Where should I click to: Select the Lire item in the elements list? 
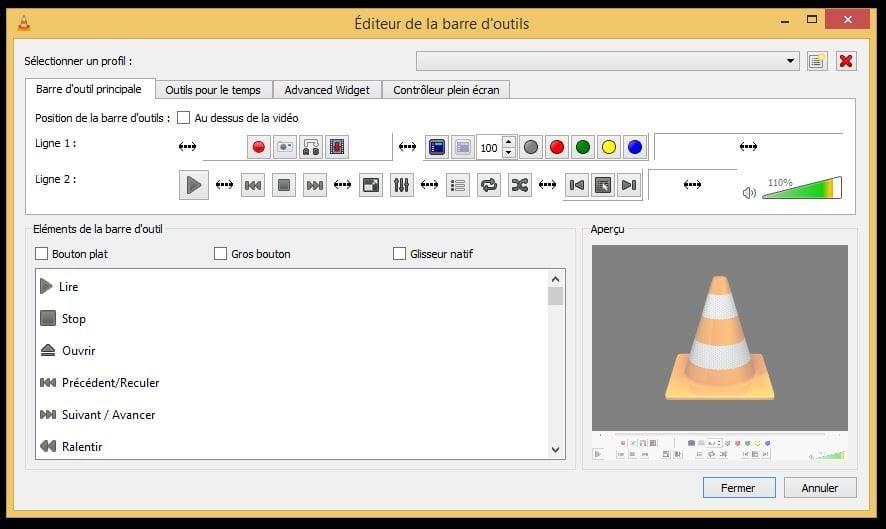tap(291, 287)
